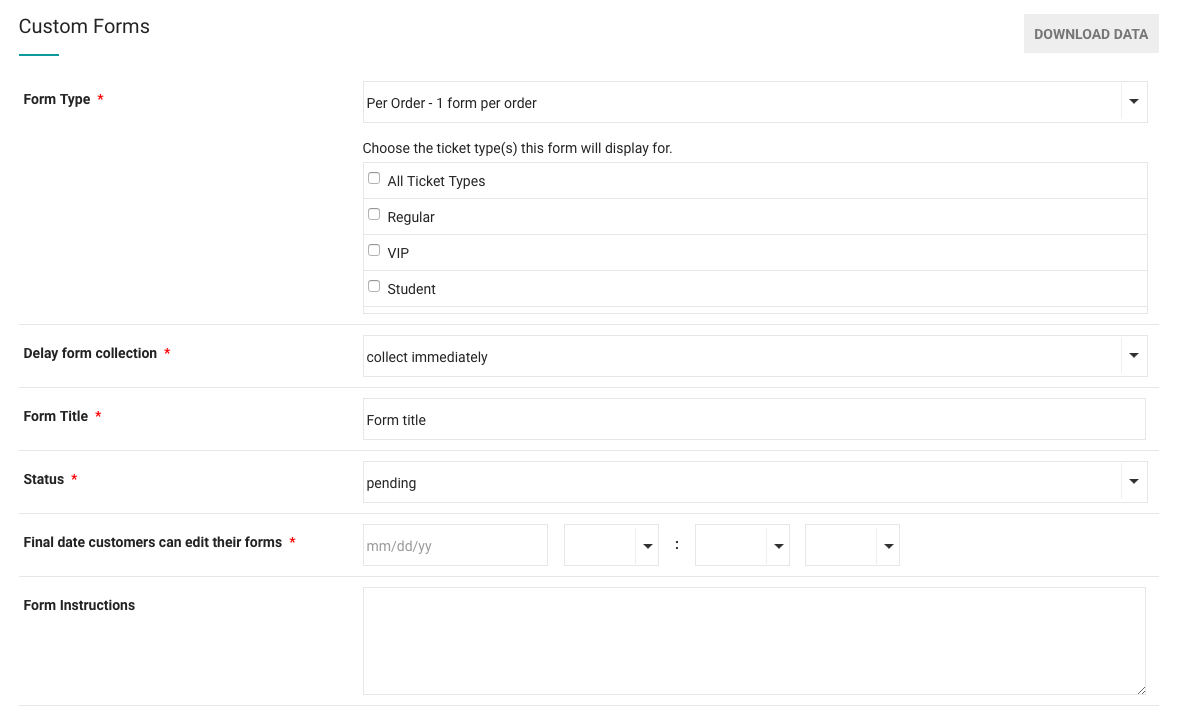Click the DOWNLOAD DATA button
The image size is (1177, 726).
pyautogui.click(x=1090, y=33)
